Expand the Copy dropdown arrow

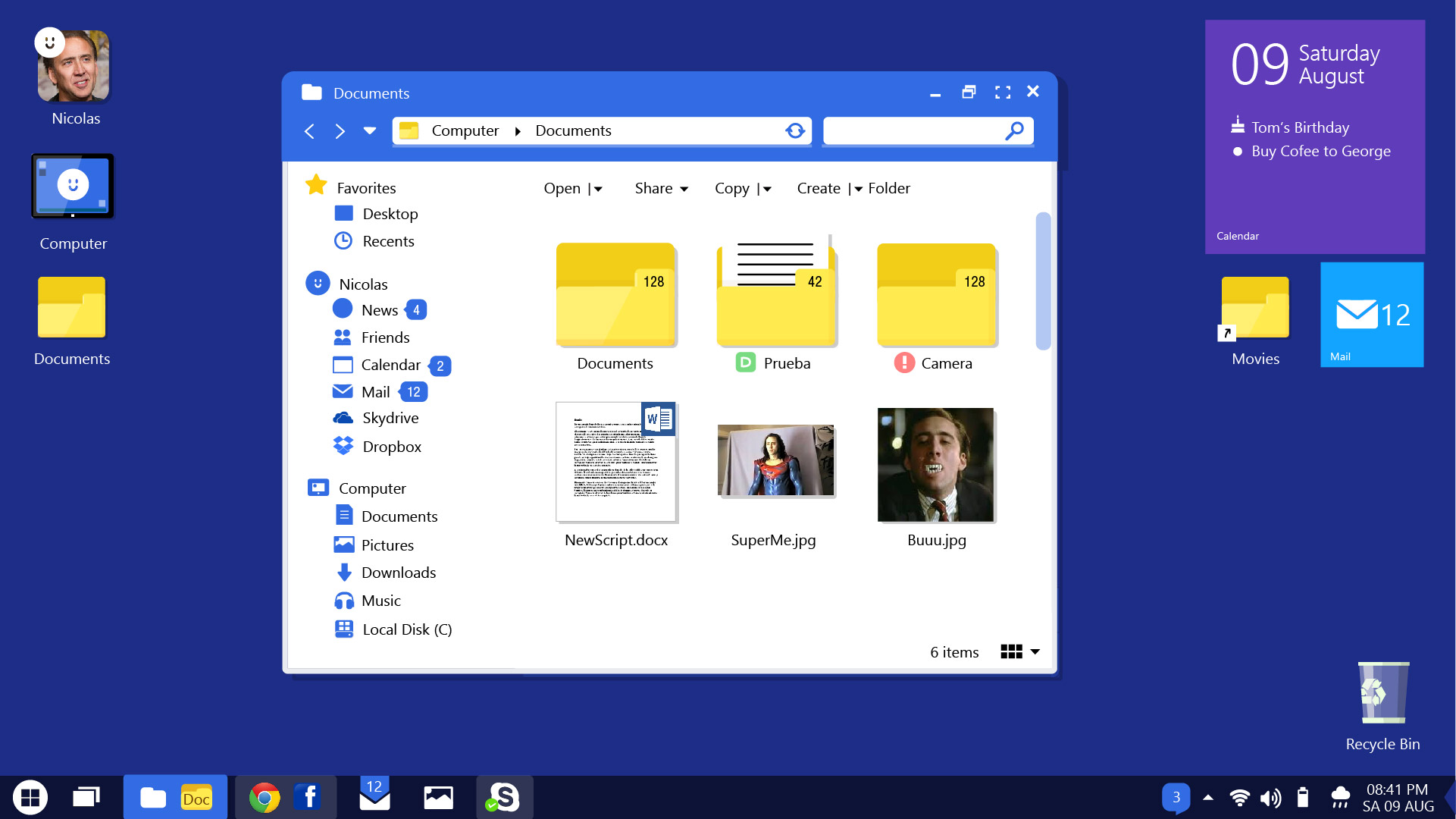point(768,189)
